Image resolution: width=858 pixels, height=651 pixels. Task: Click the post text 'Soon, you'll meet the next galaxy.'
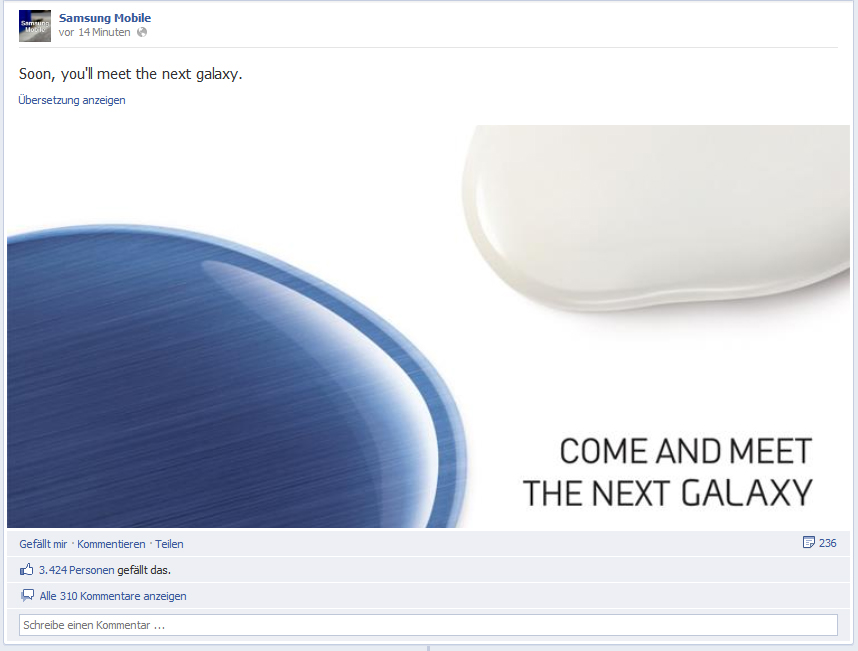point(130,74)
